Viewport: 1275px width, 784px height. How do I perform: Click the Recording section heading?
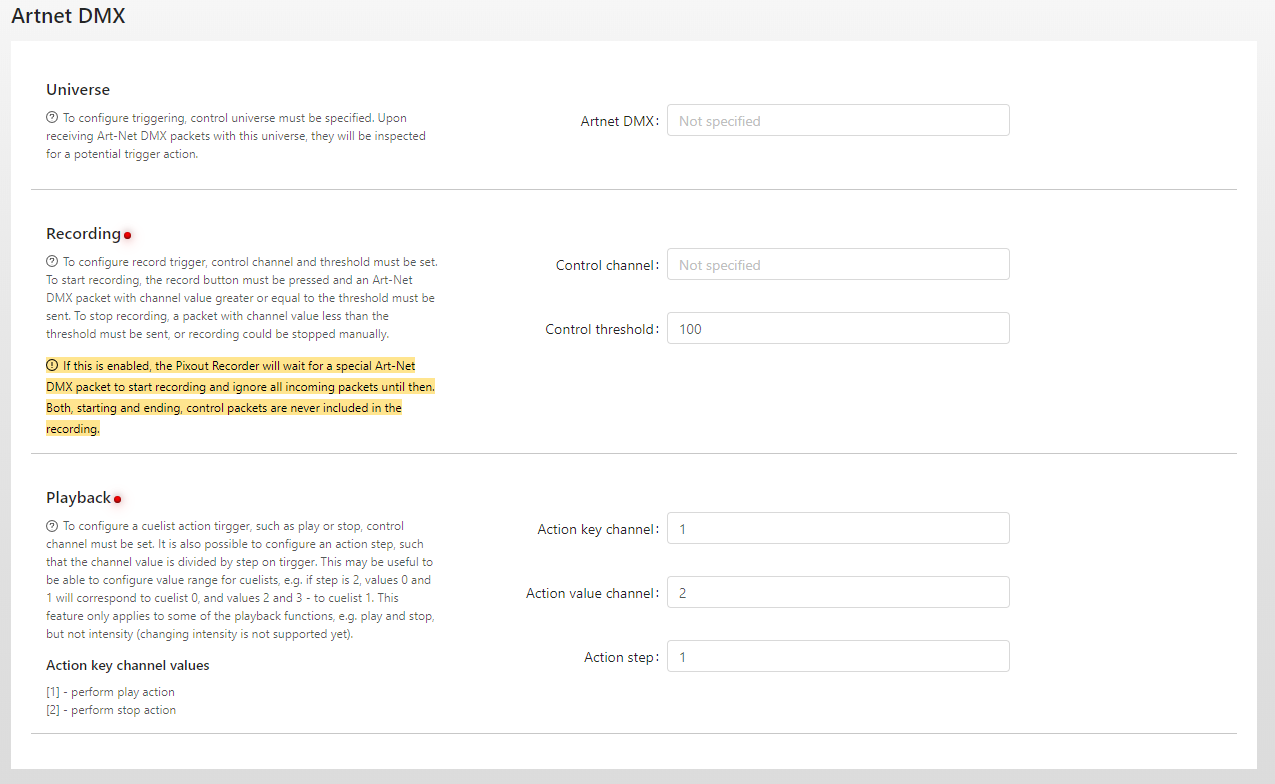pos(83,234)
